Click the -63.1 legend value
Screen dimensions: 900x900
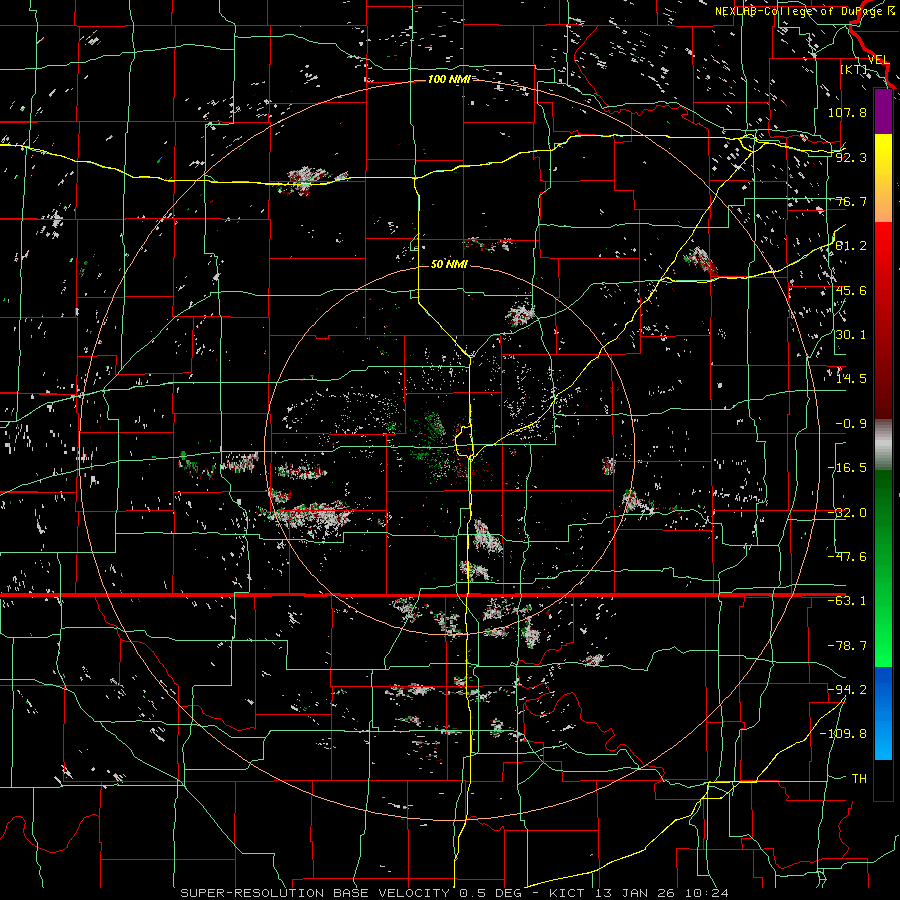click(847, 601)
